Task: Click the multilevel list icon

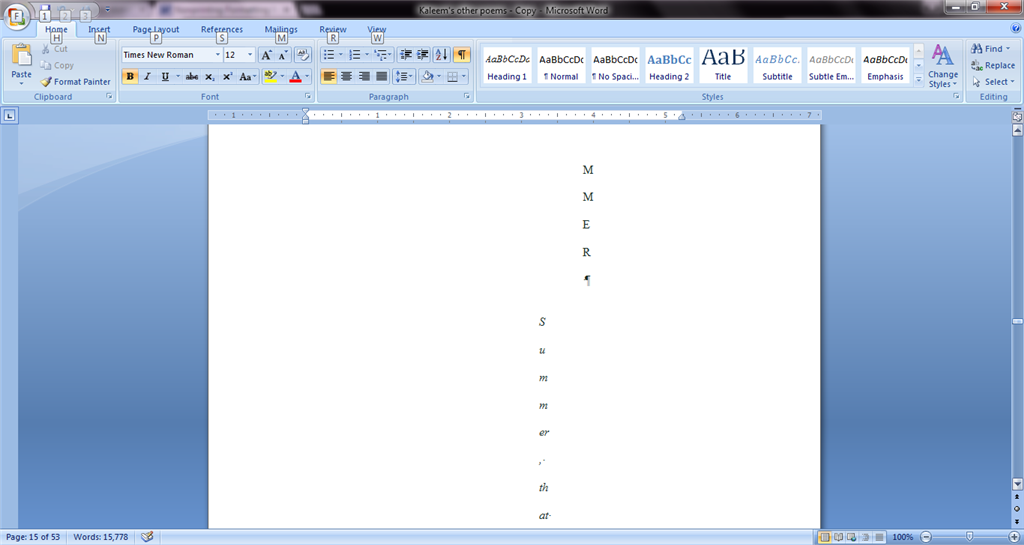Action: pos(381,55)
